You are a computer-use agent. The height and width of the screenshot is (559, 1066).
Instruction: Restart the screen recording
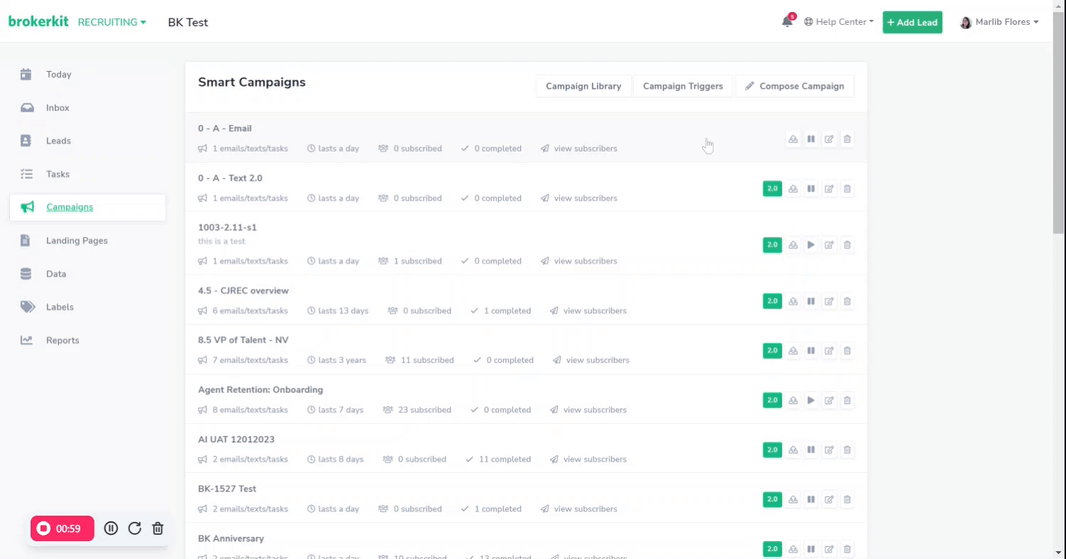tap(135, 528)
